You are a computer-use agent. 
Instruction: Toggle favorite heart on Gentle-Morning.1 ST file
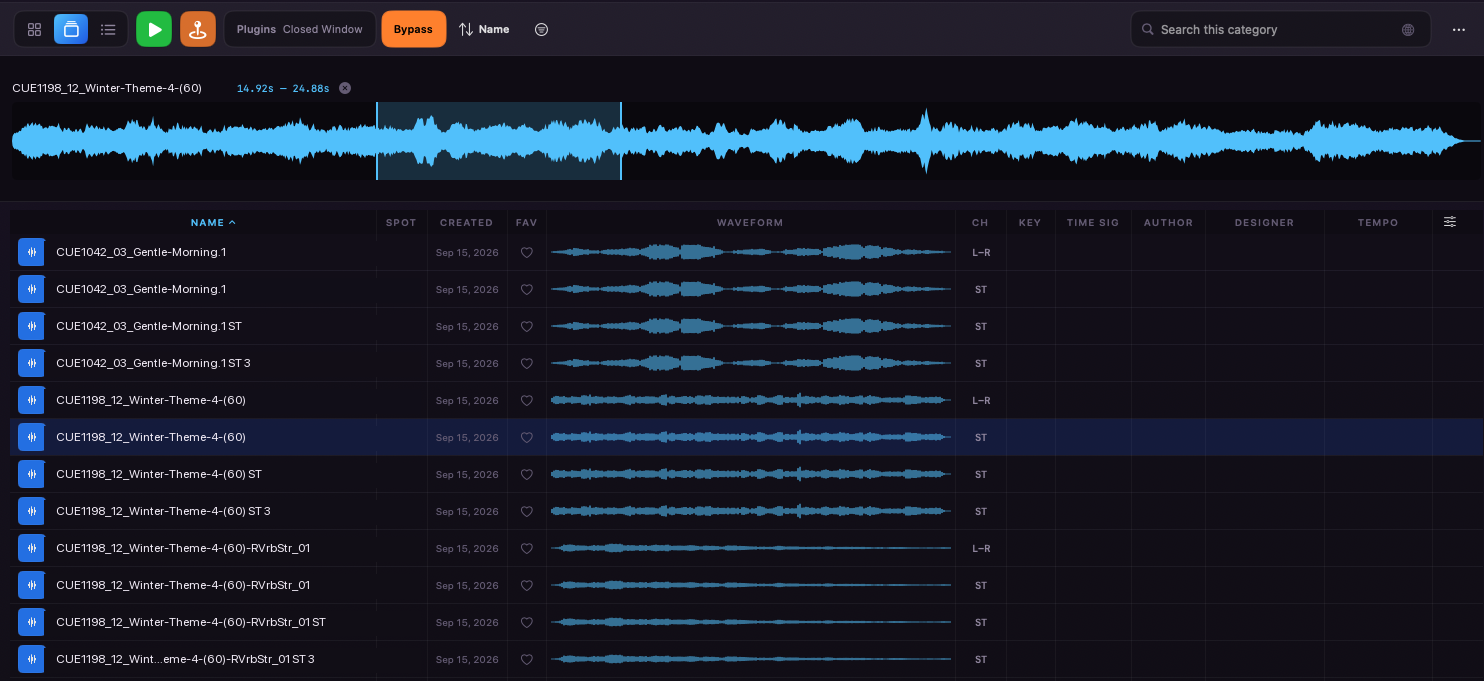527,327
